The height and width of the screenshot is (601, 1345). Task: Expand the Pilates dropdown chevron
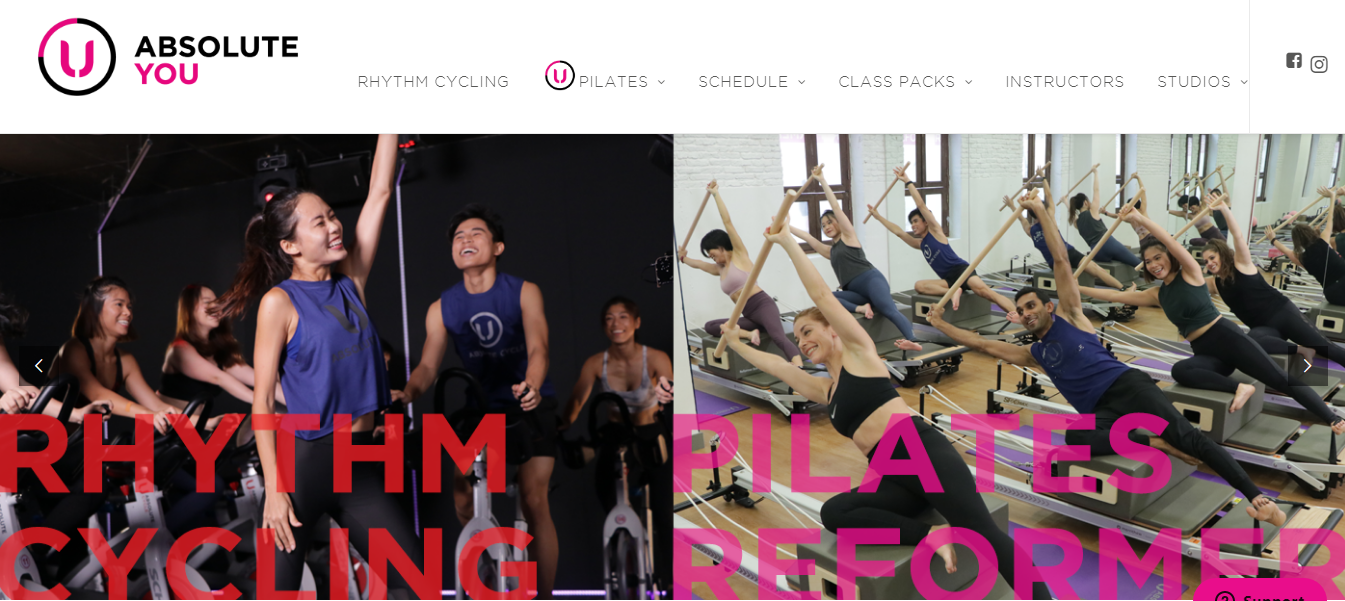coord(661,83)
